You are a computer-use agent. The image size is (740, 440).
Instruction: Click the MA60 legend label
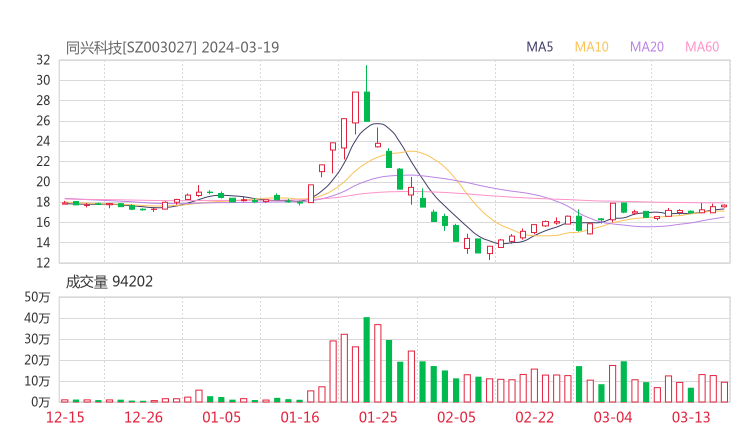point(702,47)
